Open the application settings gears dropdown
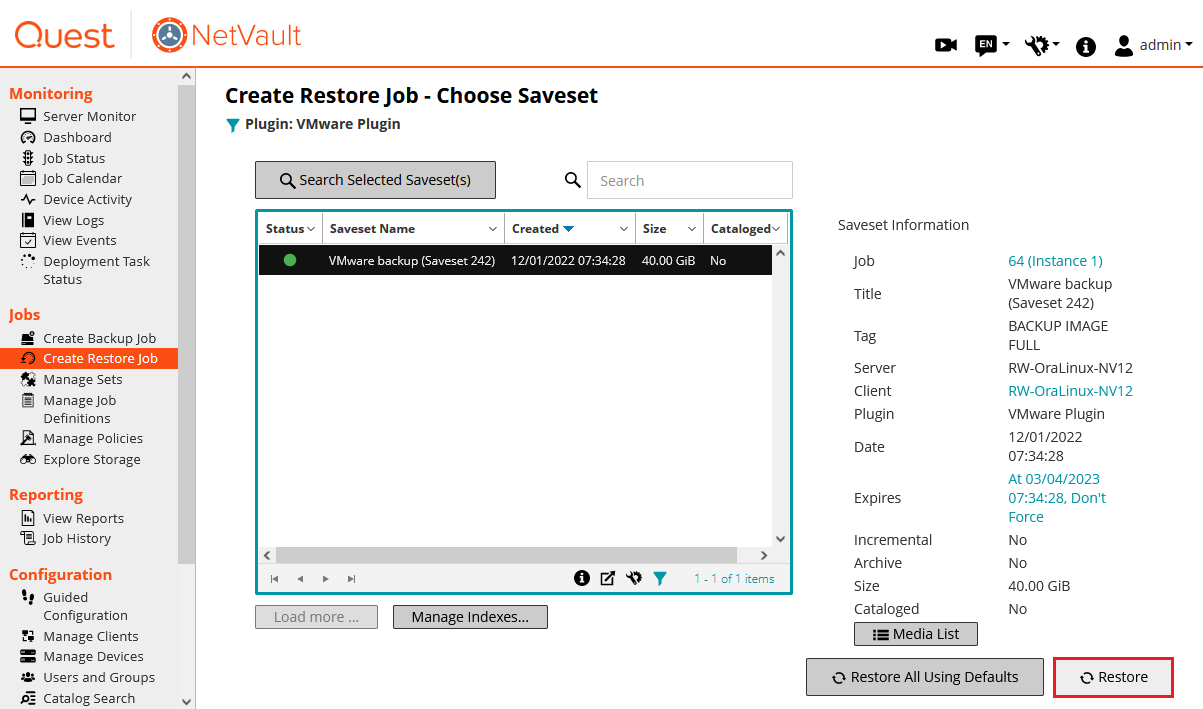The height and width of the screenshot is (709, 1203). point(1042,45)
